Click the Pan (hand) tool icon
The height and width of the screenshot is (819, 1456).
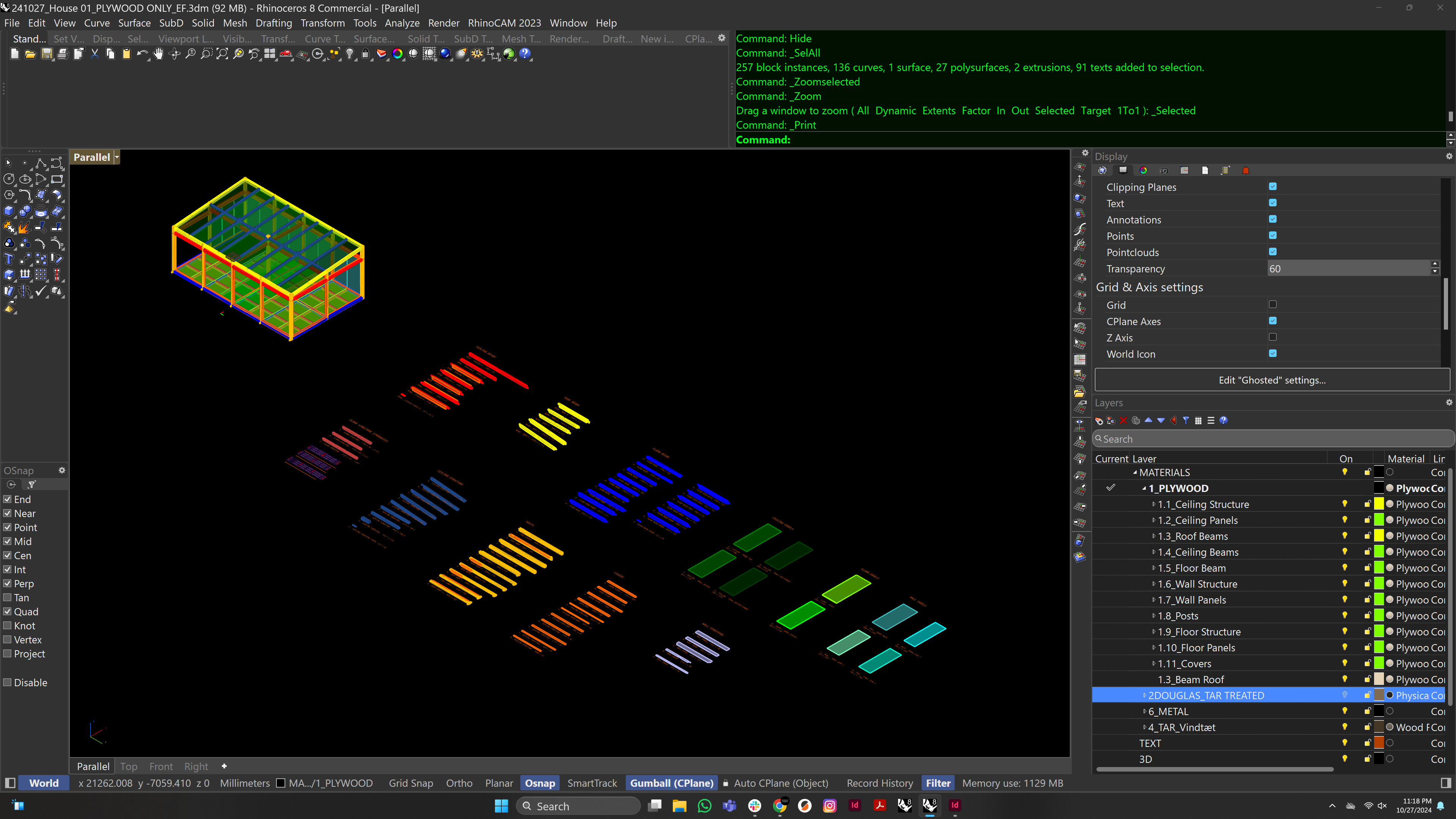tap(158, 54)
